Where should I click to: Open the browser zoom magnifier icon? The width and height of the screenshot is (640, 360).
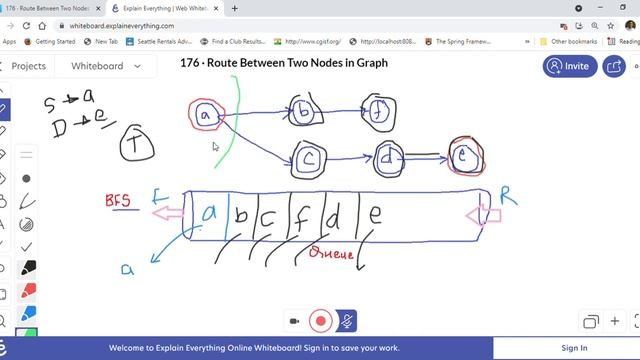click(595, 26)
